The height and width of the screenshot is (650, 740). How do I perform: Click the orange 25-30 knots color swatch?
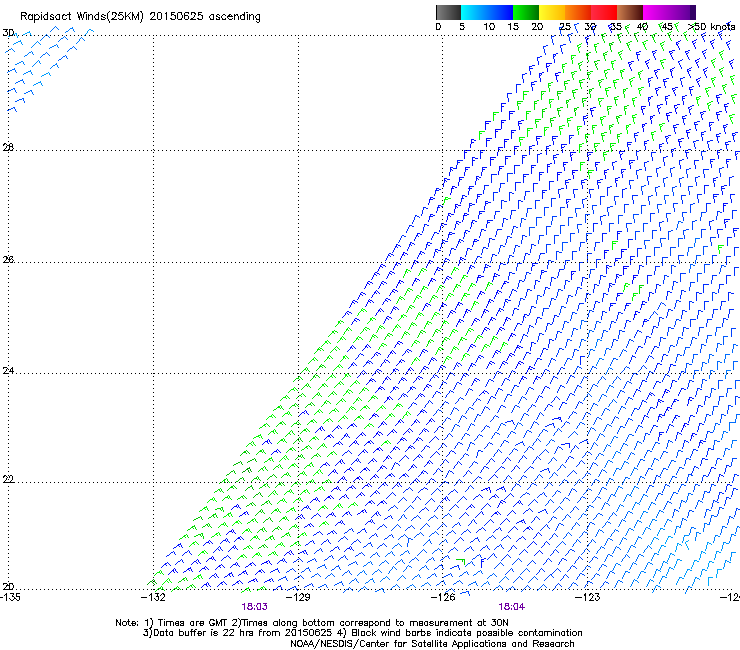tap(578, 12)
